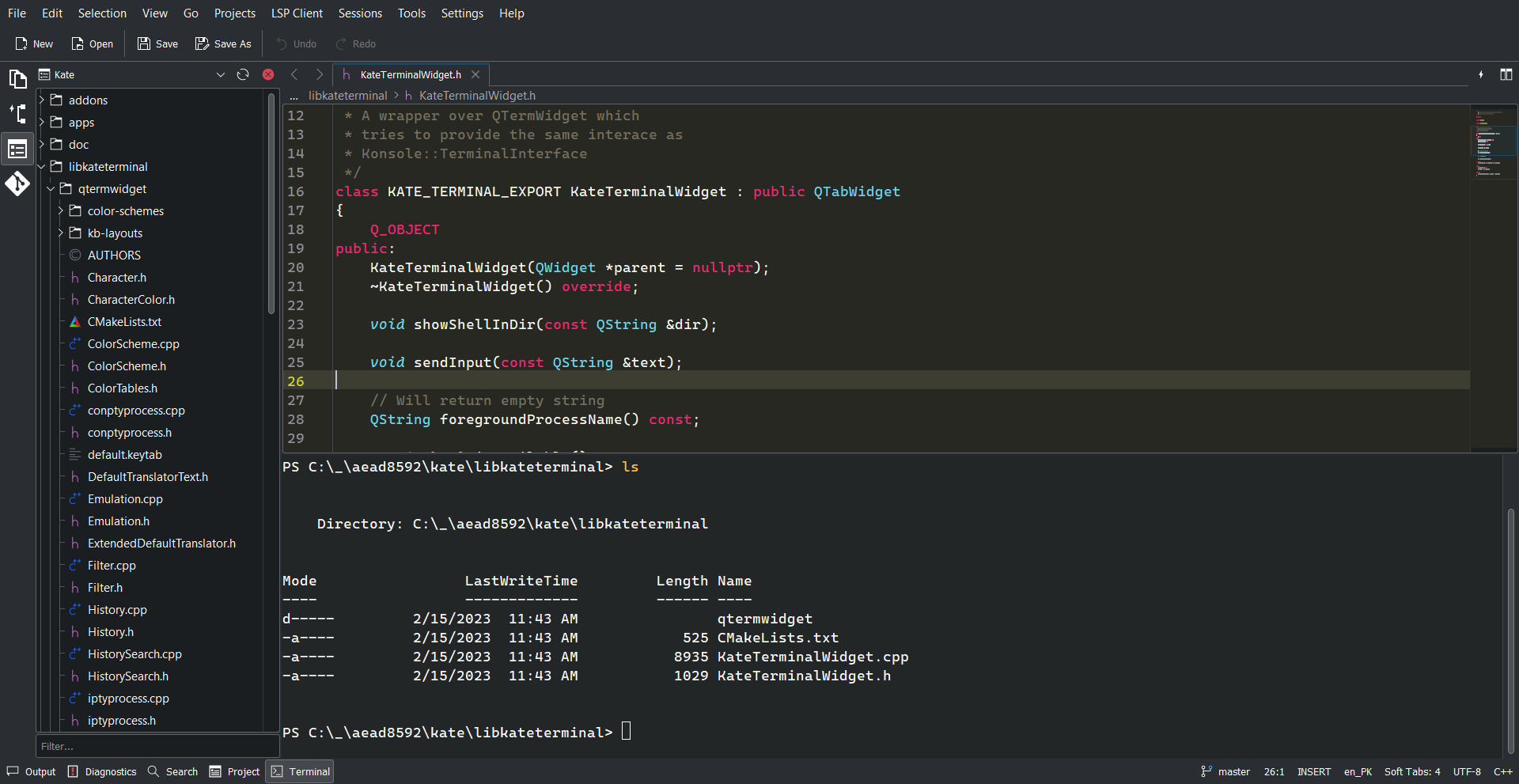Toggle the Diagnostics panel
Viewport: 1519px width, 784px height.
tap(102, 771)
